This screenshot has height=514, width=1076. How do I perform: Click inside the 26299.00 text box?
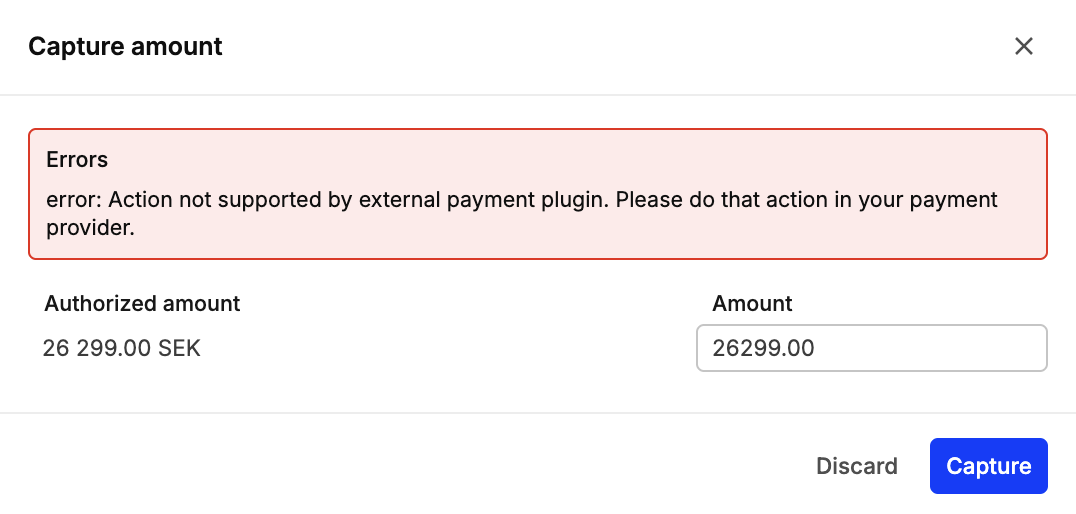click(x=871, y=348)
